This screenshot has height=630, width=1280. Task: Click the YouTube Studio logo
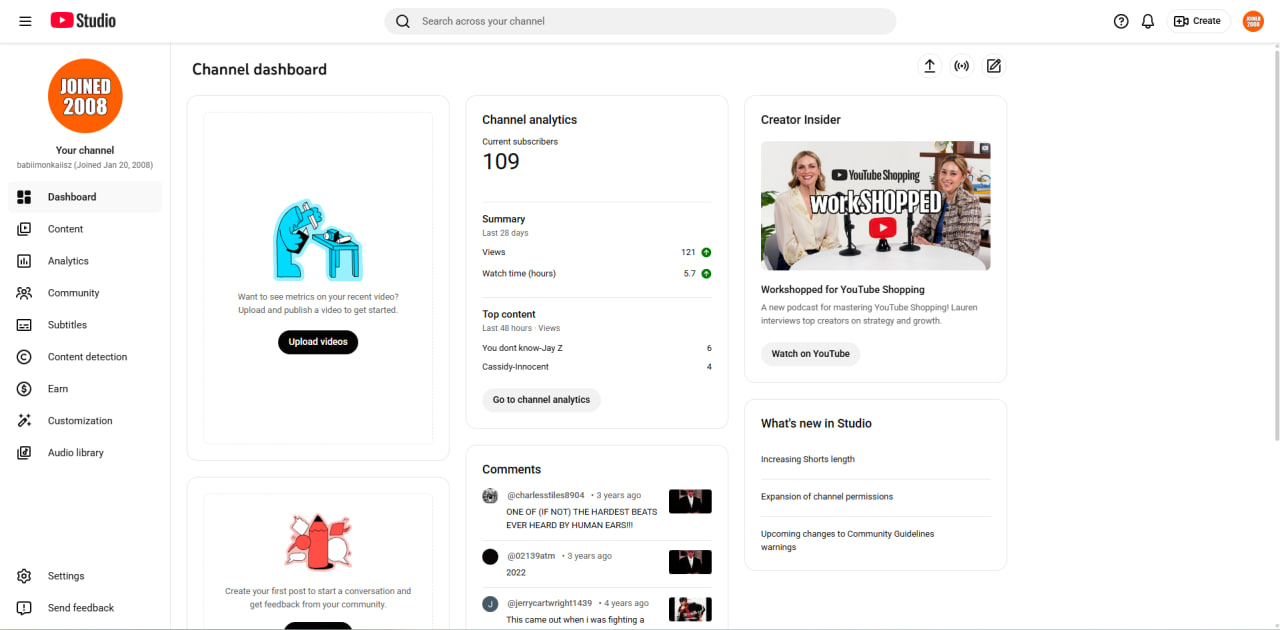tap(83, 21)
